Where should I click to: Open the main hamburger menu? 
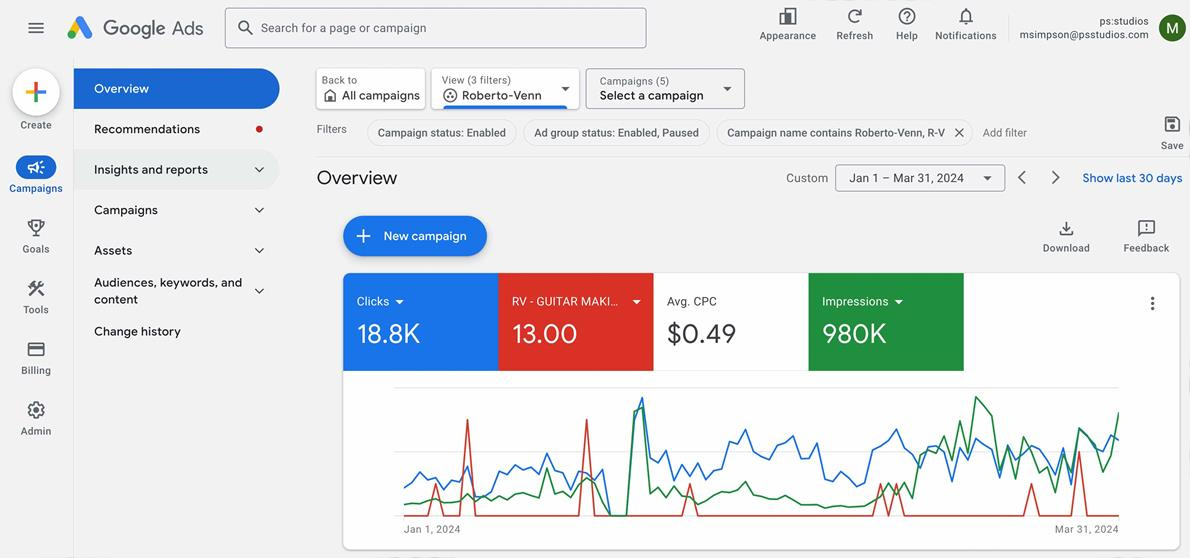click(36, 28)
